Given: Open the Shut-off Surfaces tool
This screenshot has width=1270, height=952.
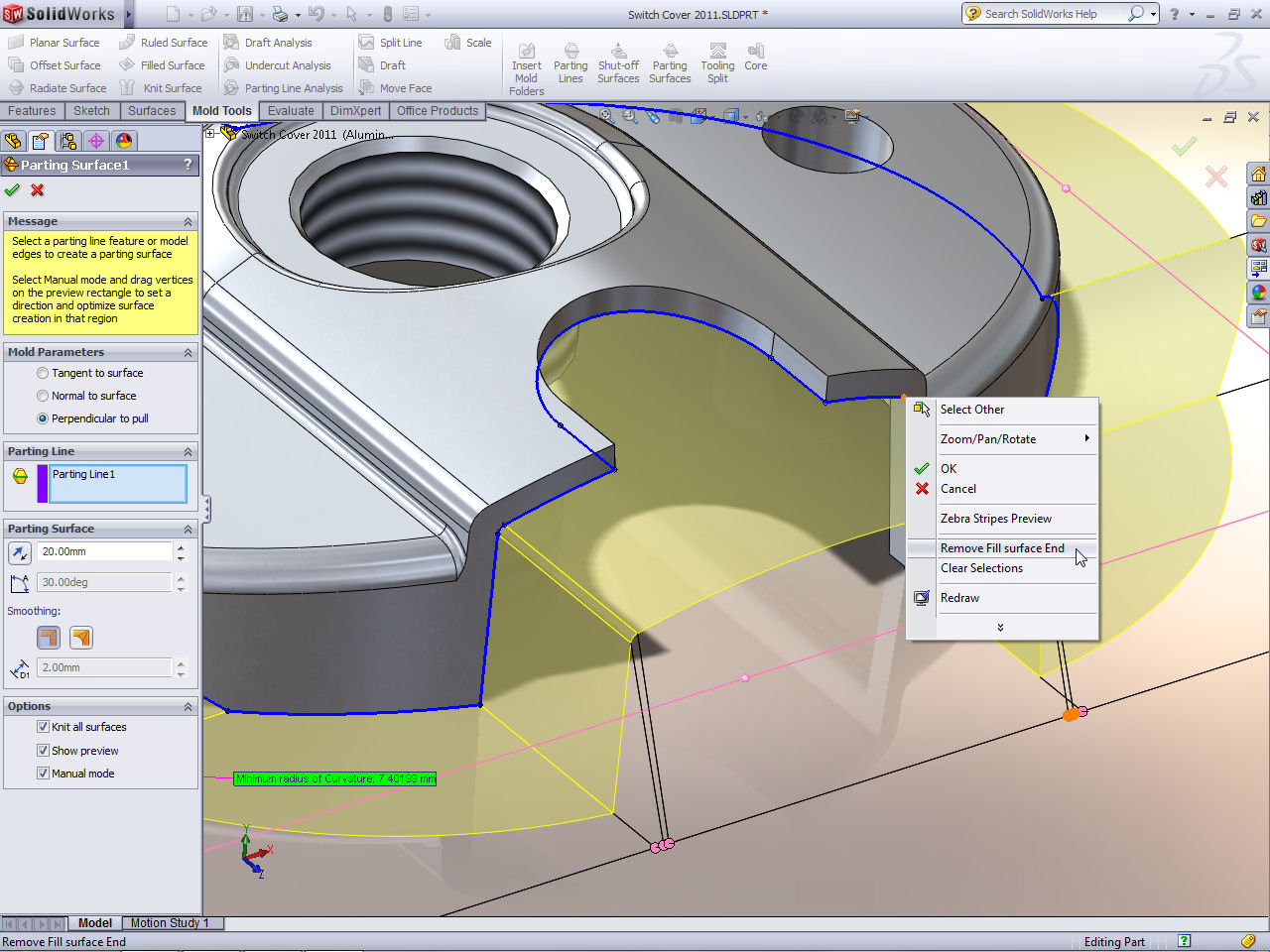Looking at the screenshot, I should pos(618,52).
